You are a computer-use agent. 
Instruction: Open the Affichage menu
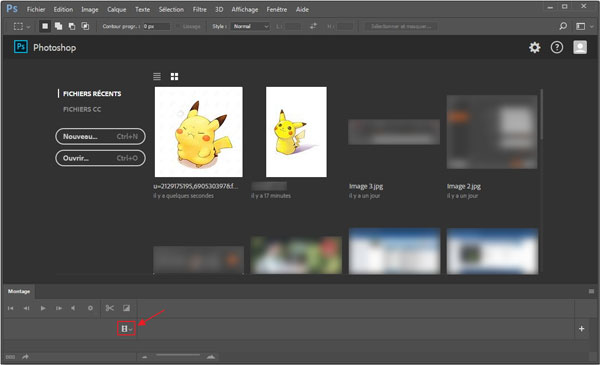(245, 9)
